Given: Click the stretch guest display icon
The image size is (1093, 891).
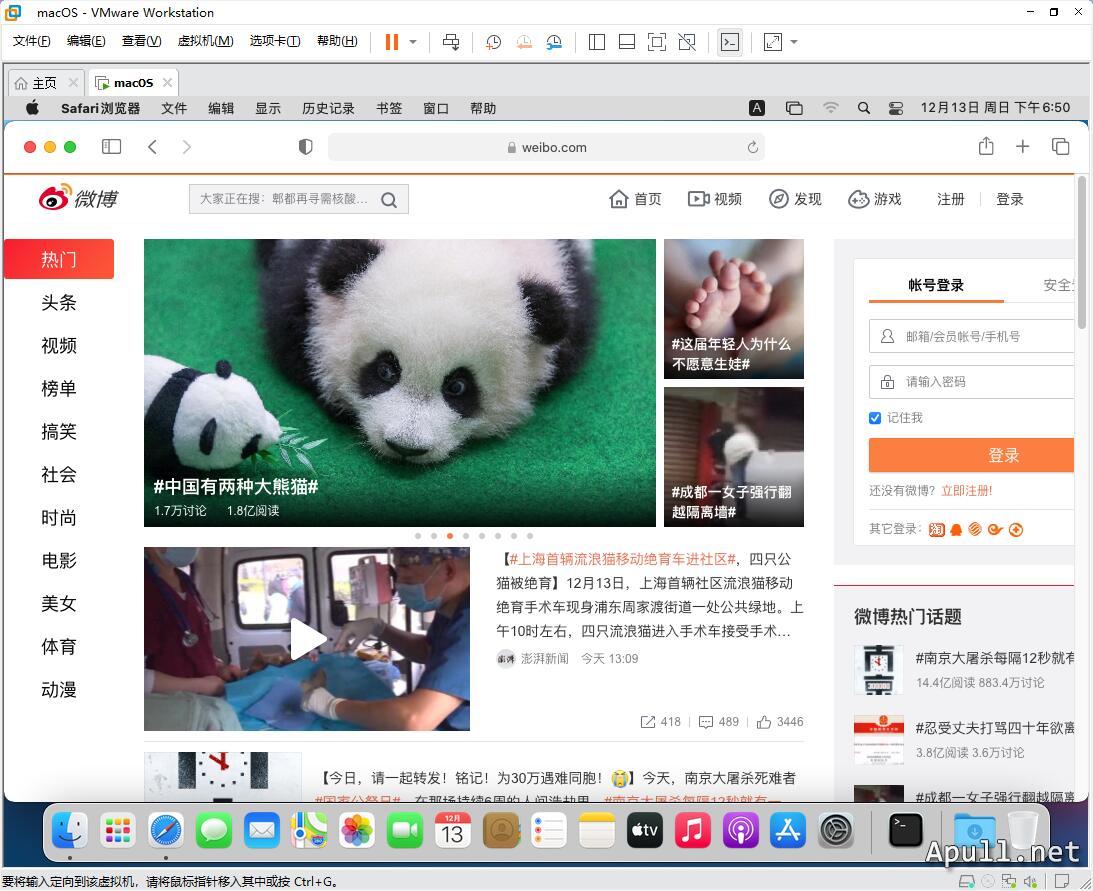Looking at the screenshot, I should click(x=772, y=42).
